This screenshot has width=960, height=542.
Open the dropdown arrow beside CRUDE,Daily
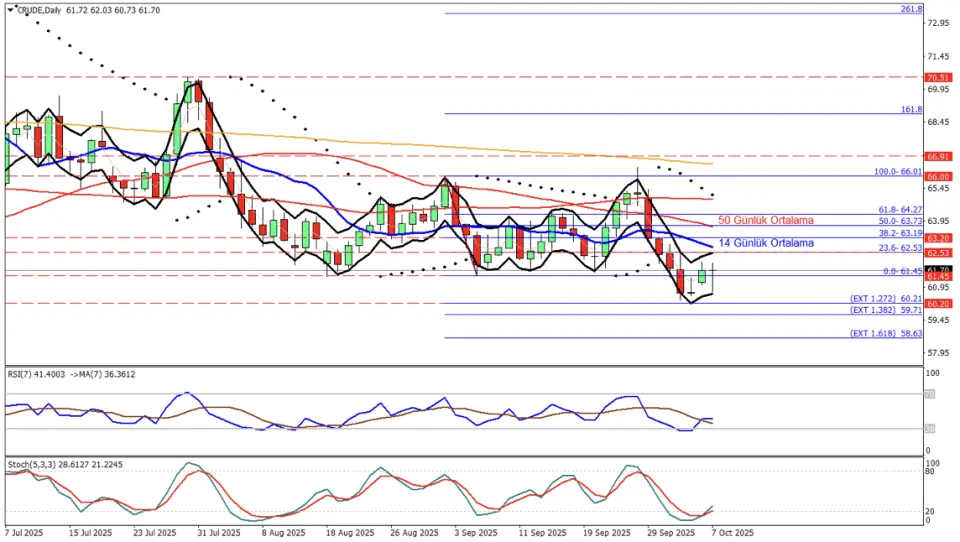pyautogui.click(x=8, y=9)
